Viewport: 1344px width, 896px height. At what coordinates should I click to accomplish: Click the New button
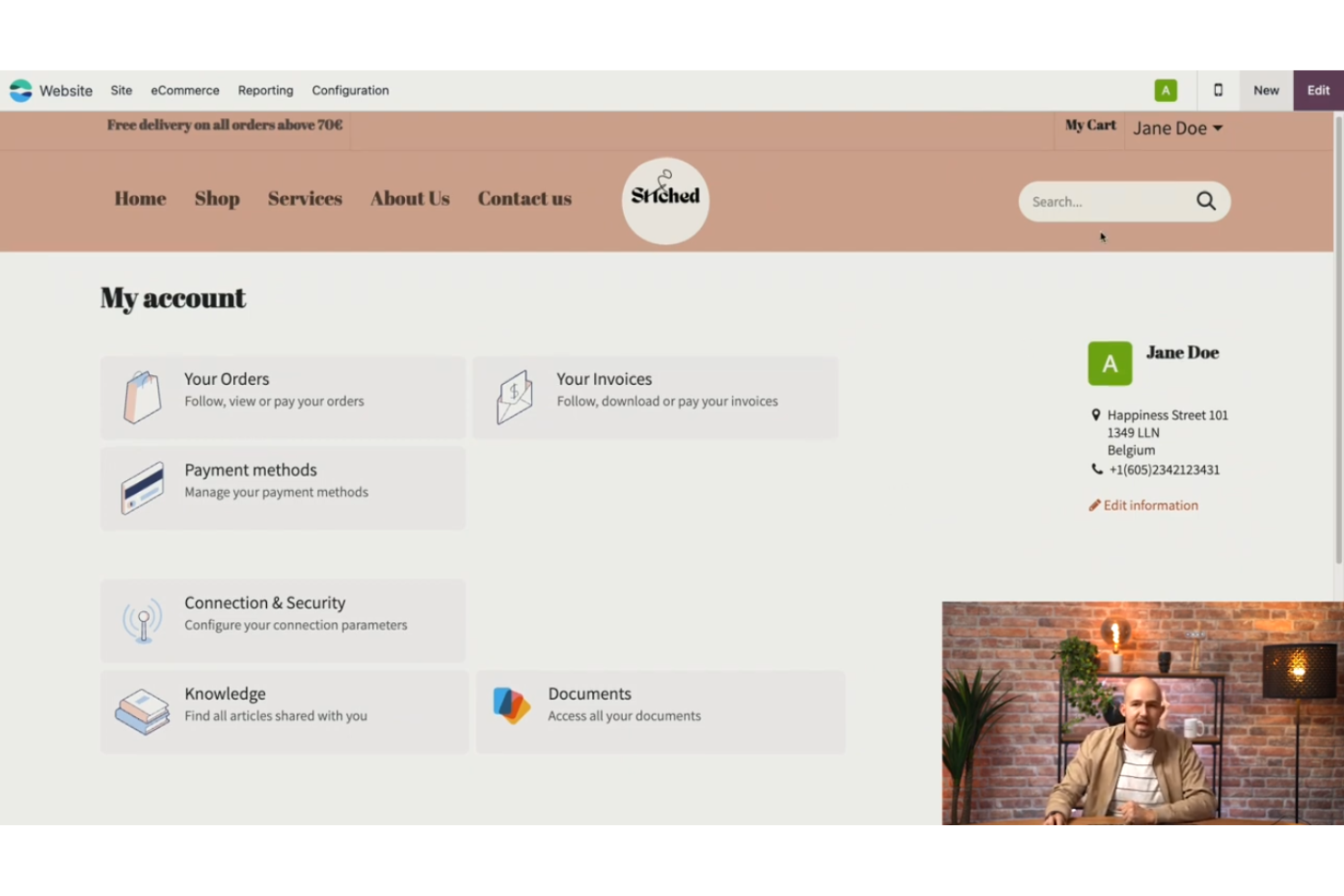coord(1266,91)
